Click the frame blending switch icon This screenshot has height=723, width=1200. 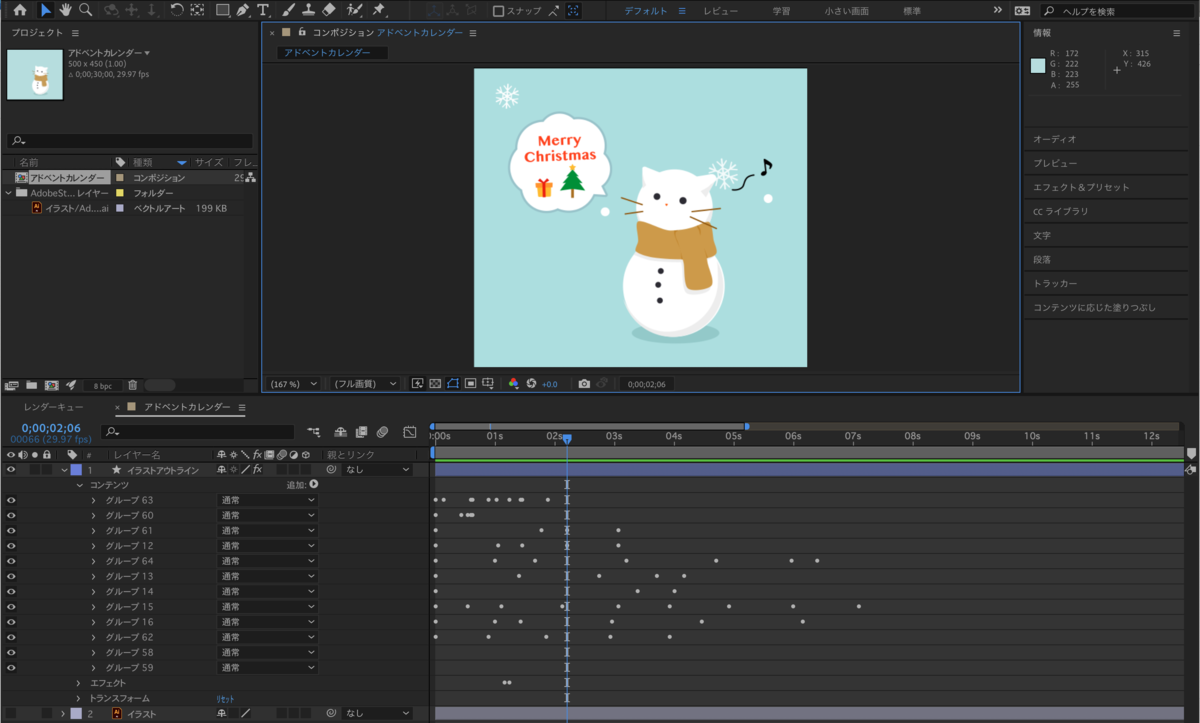[361, 432]
